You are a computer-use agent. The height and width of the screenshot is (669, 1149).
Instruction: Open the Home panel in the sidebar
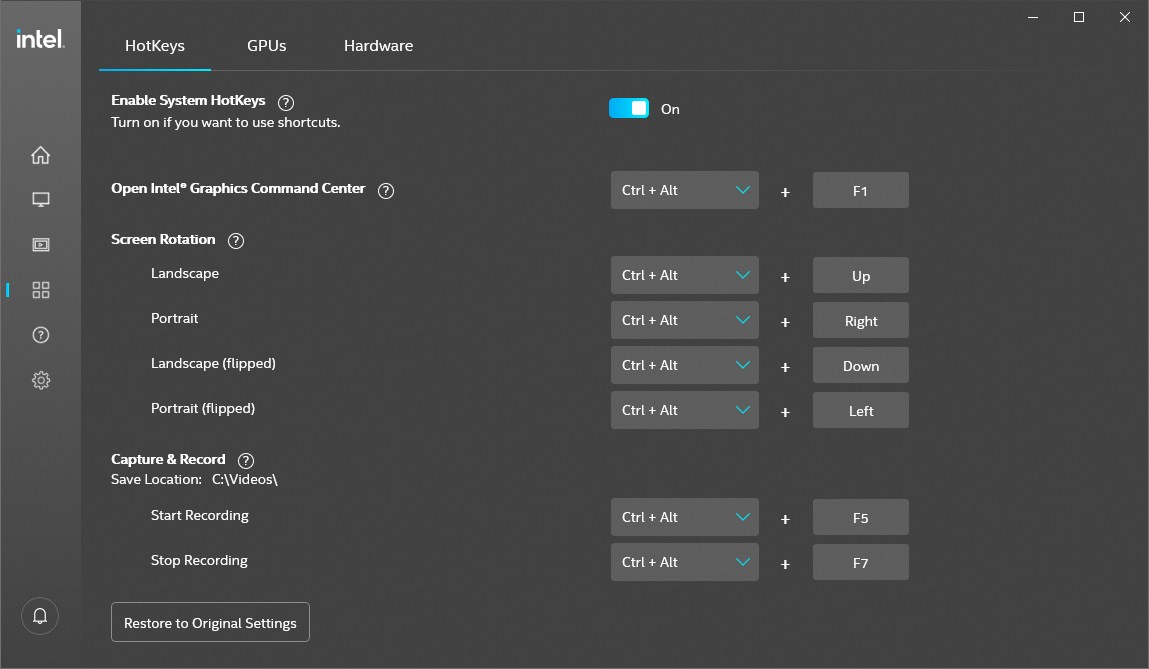40,155
